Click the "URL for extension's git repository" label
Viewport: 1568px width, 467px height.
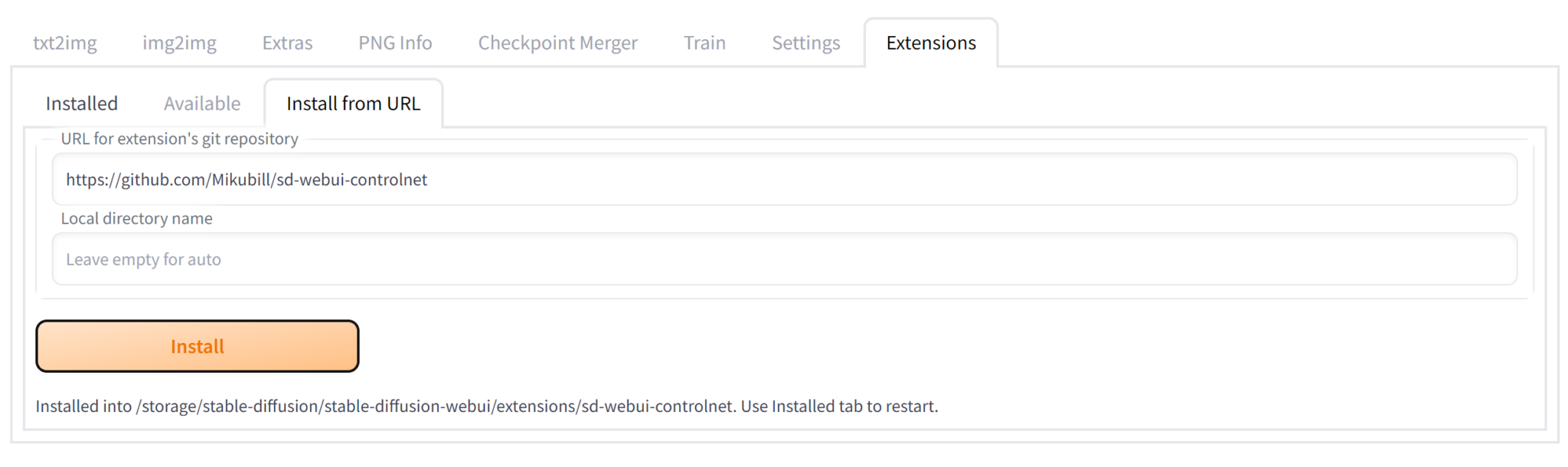click(x=179, y=139)
